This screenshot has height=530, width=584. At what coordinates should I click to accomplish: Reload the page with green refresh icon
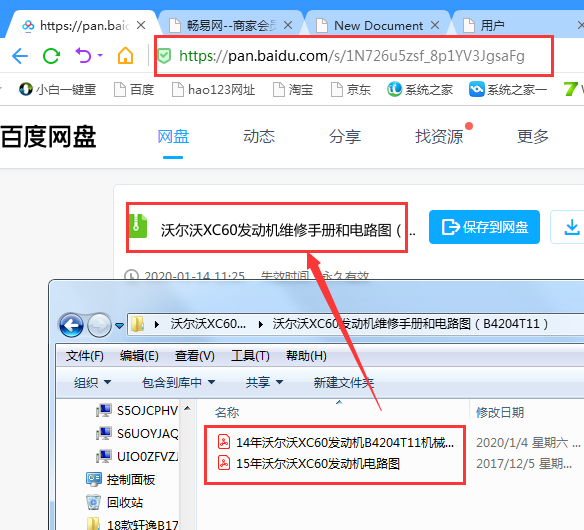click(x=51, y=56)
